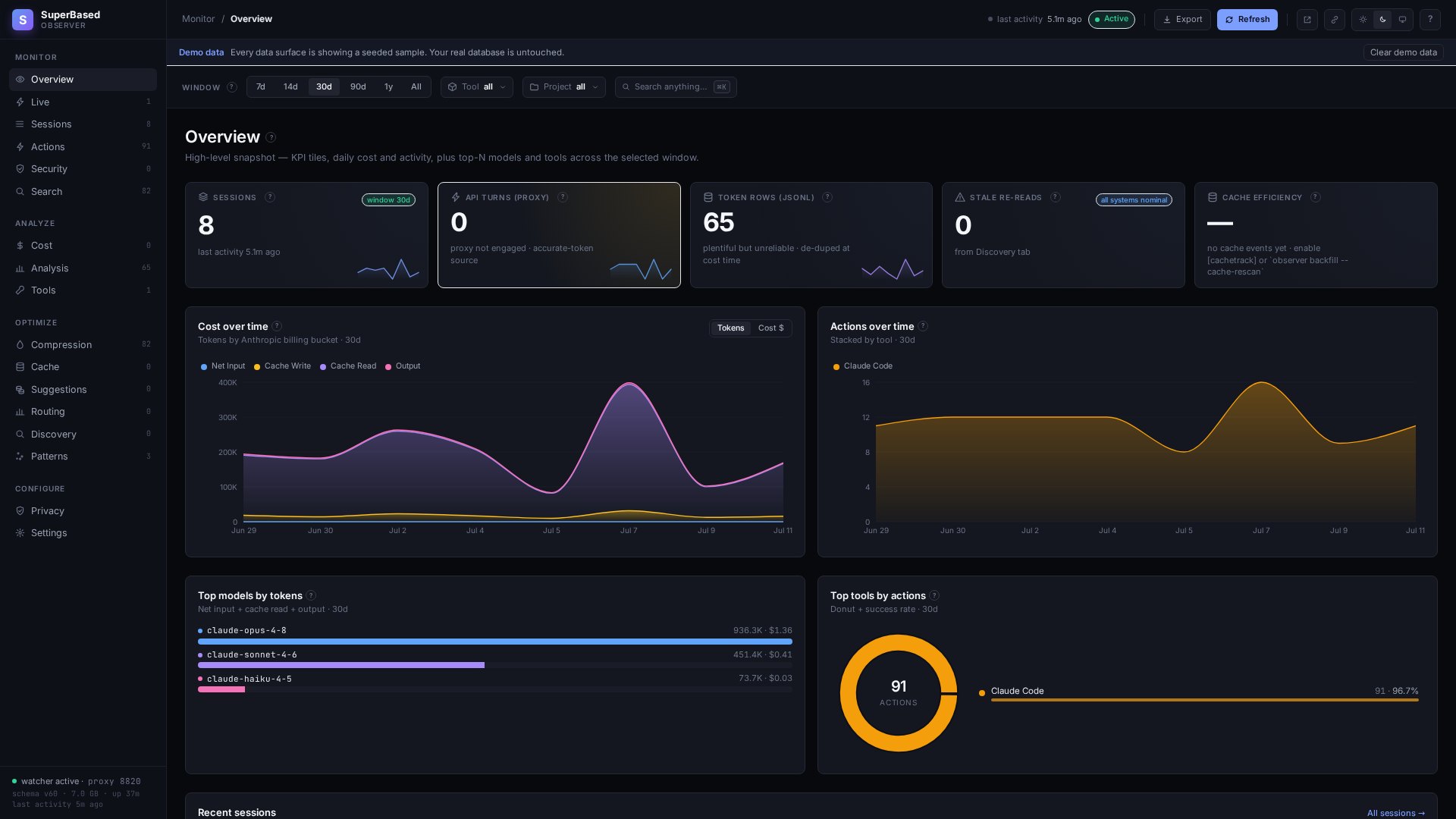Open in new window icon
The height and width of the screenshot is (819, 1456).
point(1307,20)
